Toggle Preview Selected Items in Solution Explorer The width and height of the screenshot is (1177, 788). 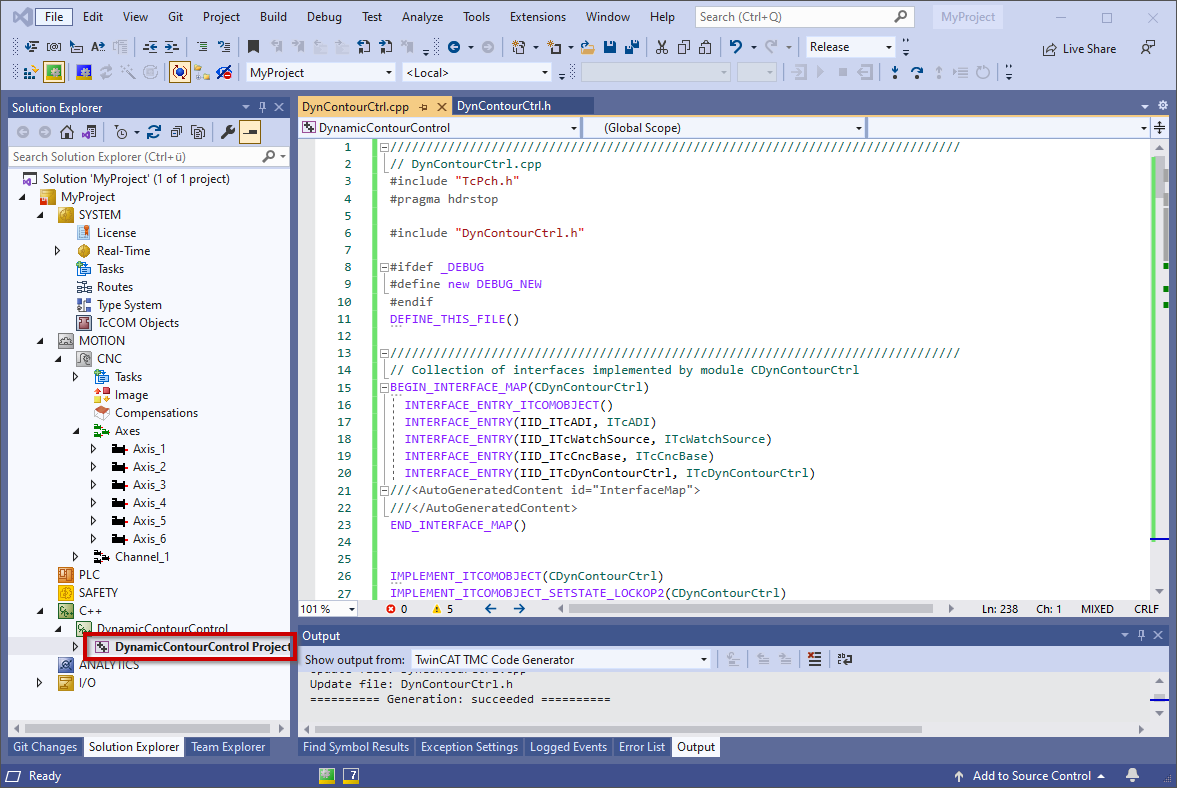[x=249, y=132]
